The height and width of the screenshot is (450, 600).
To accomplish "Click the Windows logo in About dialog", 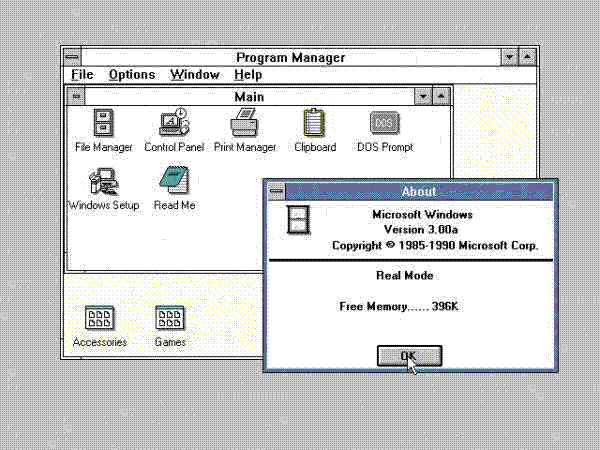I will coord(298,220).
